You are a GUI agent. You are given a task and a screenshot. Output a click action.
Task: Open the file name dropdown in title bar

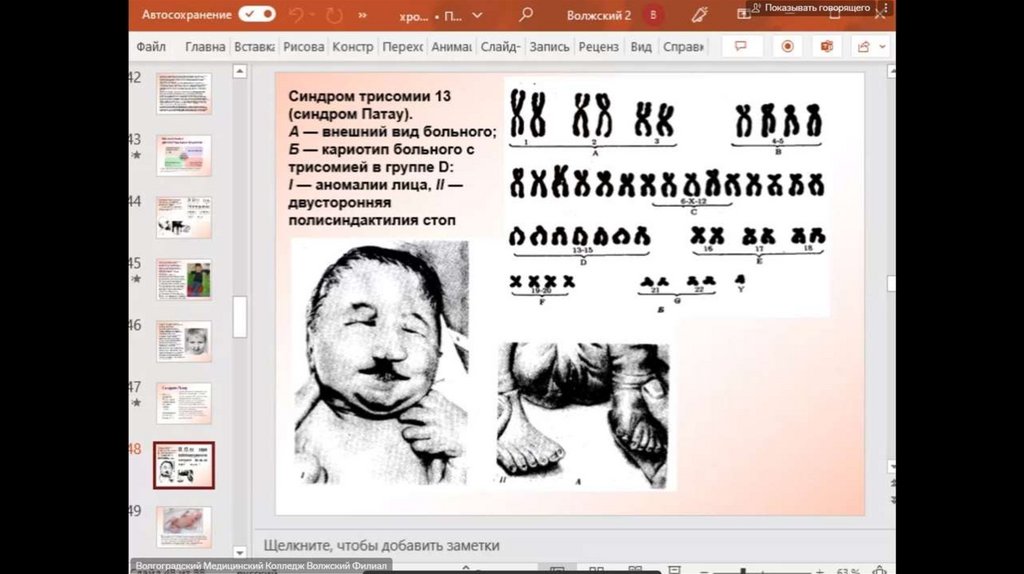tap(476, 16)
